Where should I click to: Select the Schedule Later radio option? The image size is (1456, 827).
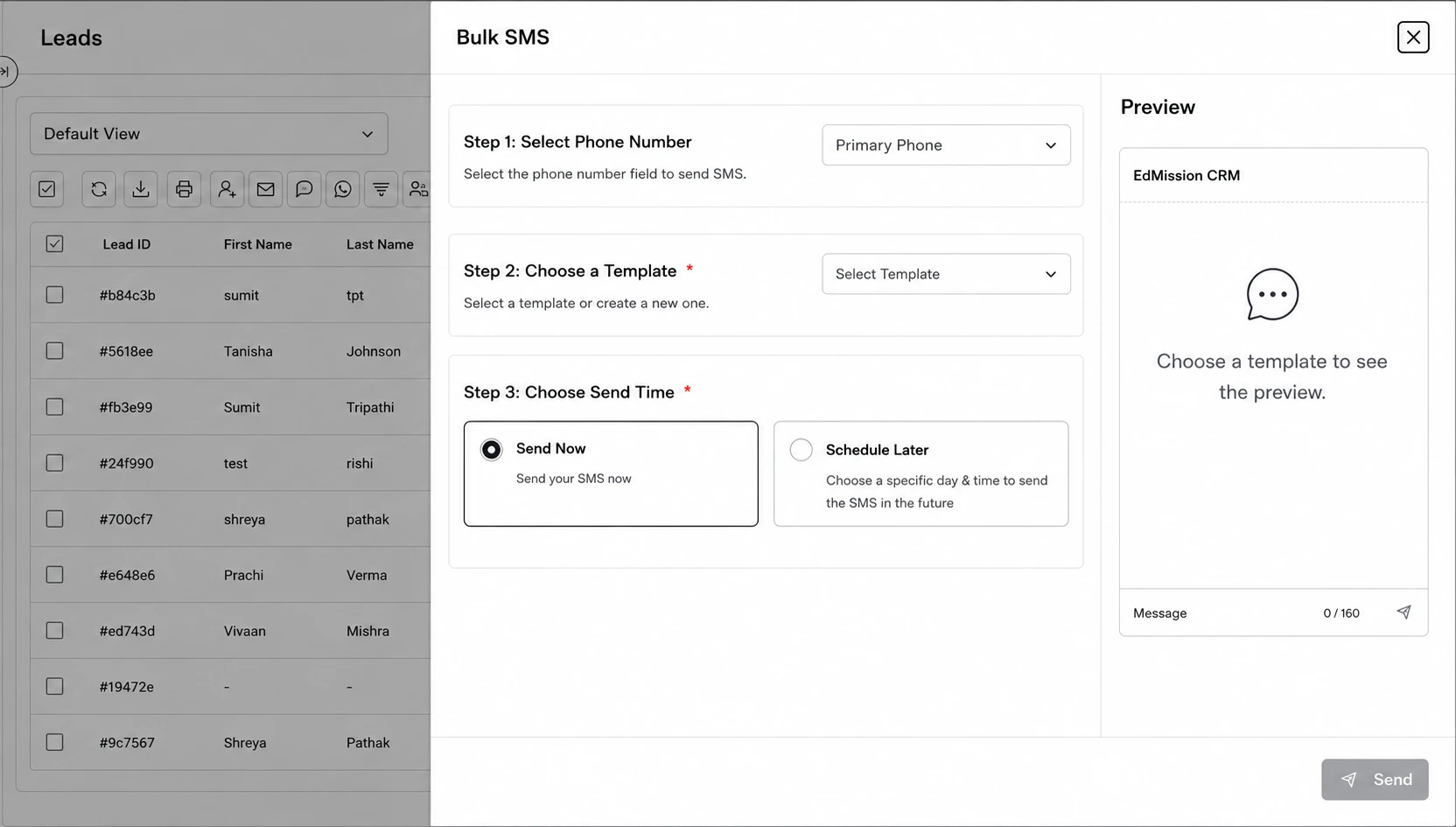pos(801,450)
